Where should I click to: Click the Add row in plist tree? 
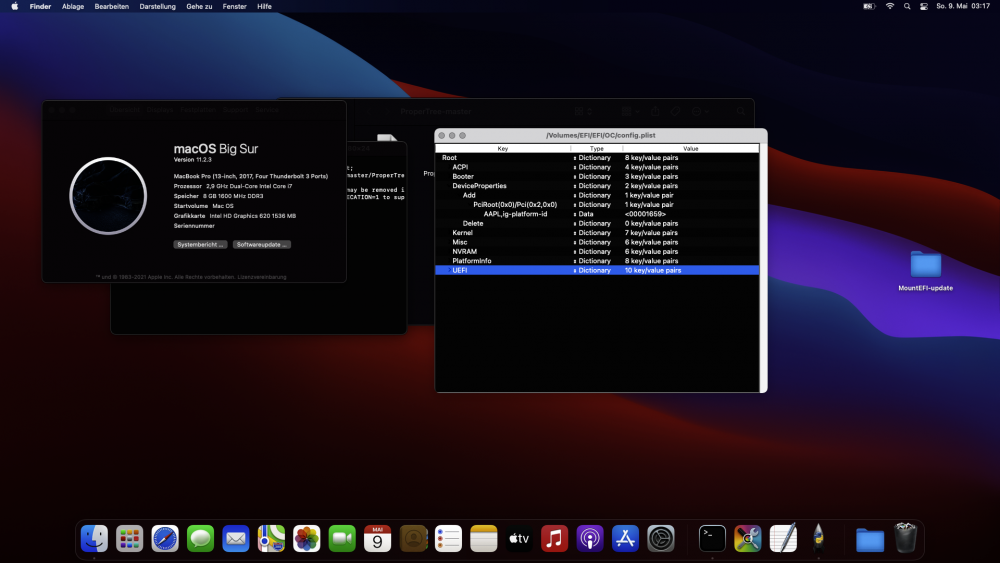point(597,195)
